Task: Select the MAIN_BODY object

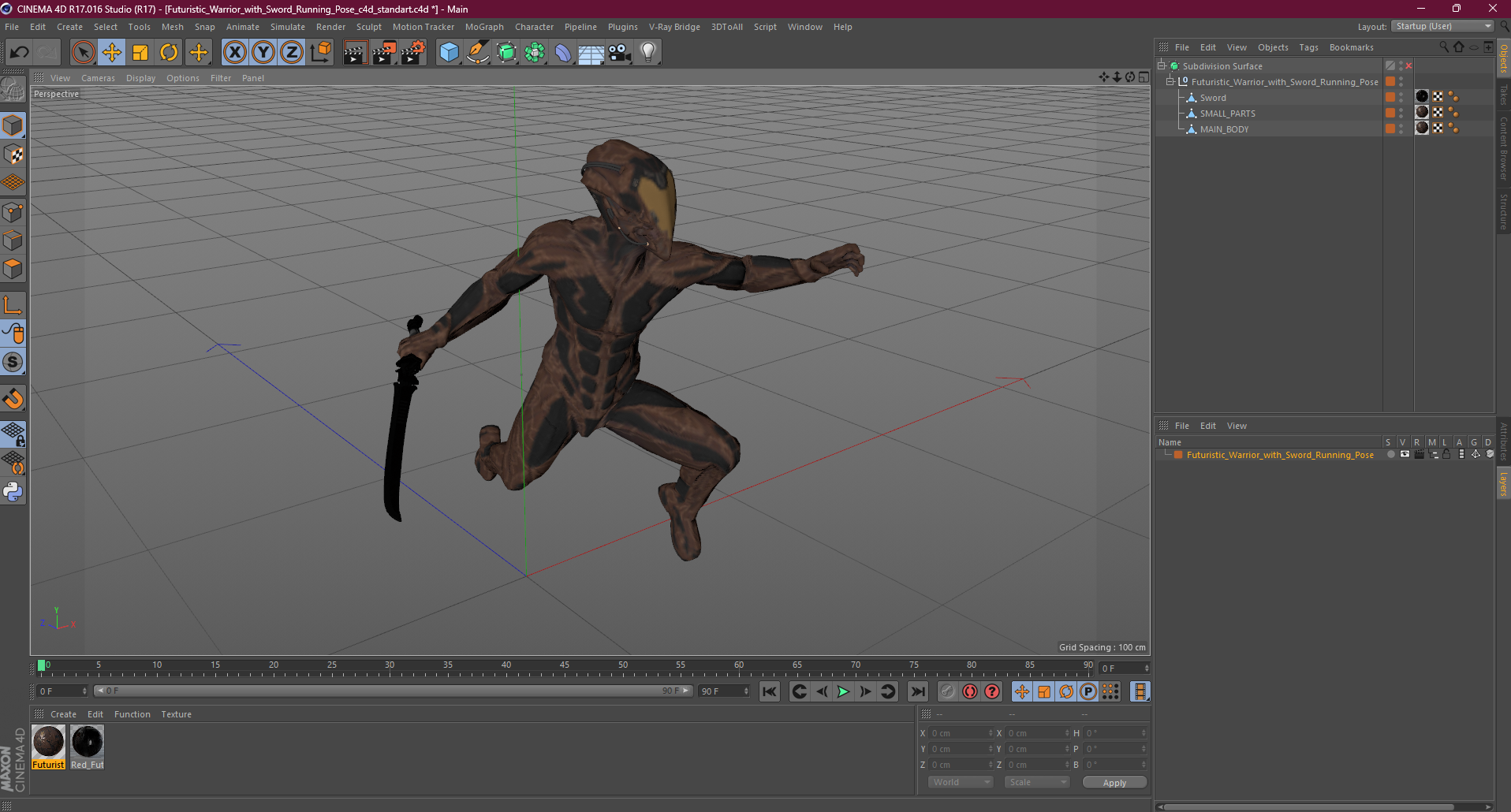Action: point(1224,129)
